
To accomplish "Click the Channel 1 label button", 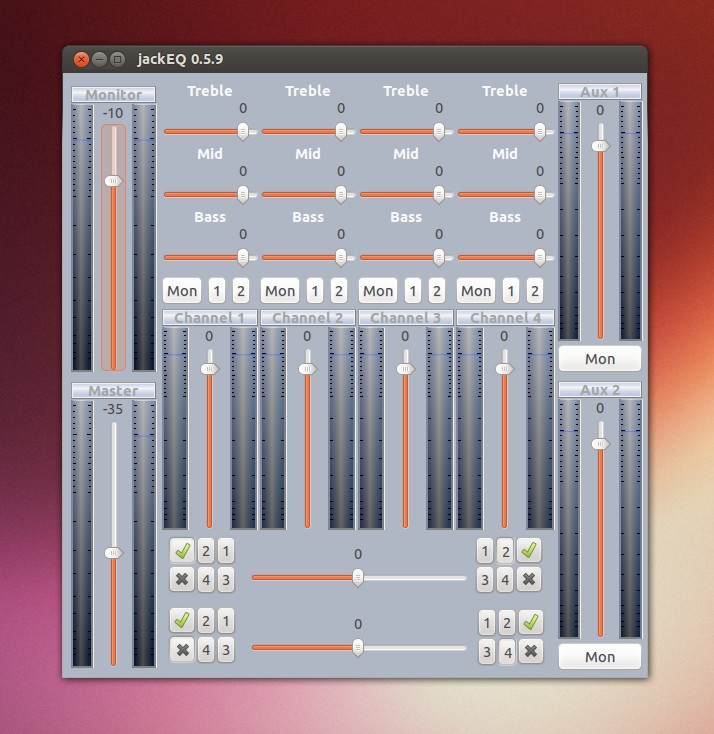I will pos(210,318).
